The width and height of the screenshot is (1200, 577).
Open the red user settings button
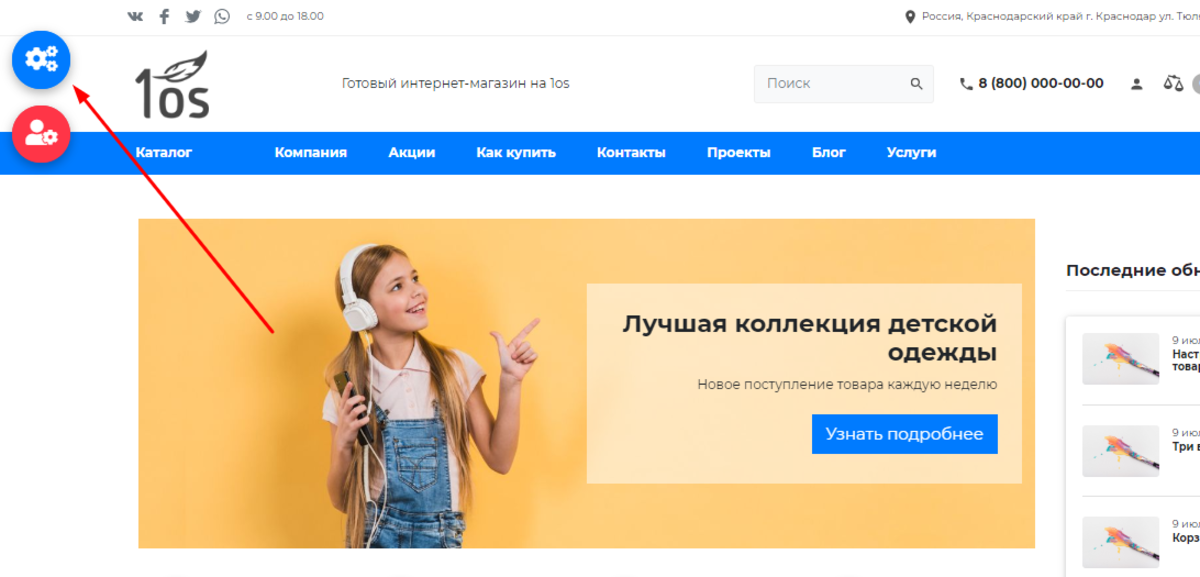click(x=41, y=133)
